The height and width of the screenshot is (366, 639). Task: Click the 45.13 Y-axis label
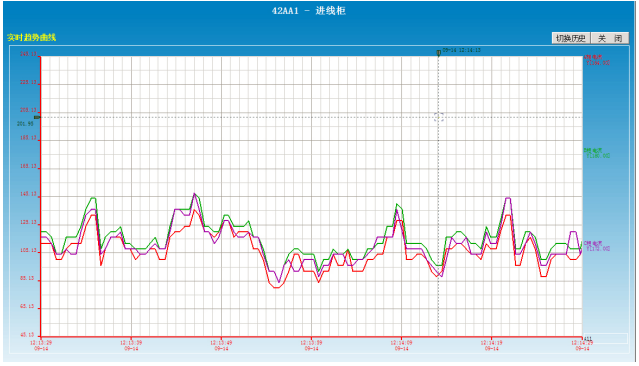click(28, 335)
